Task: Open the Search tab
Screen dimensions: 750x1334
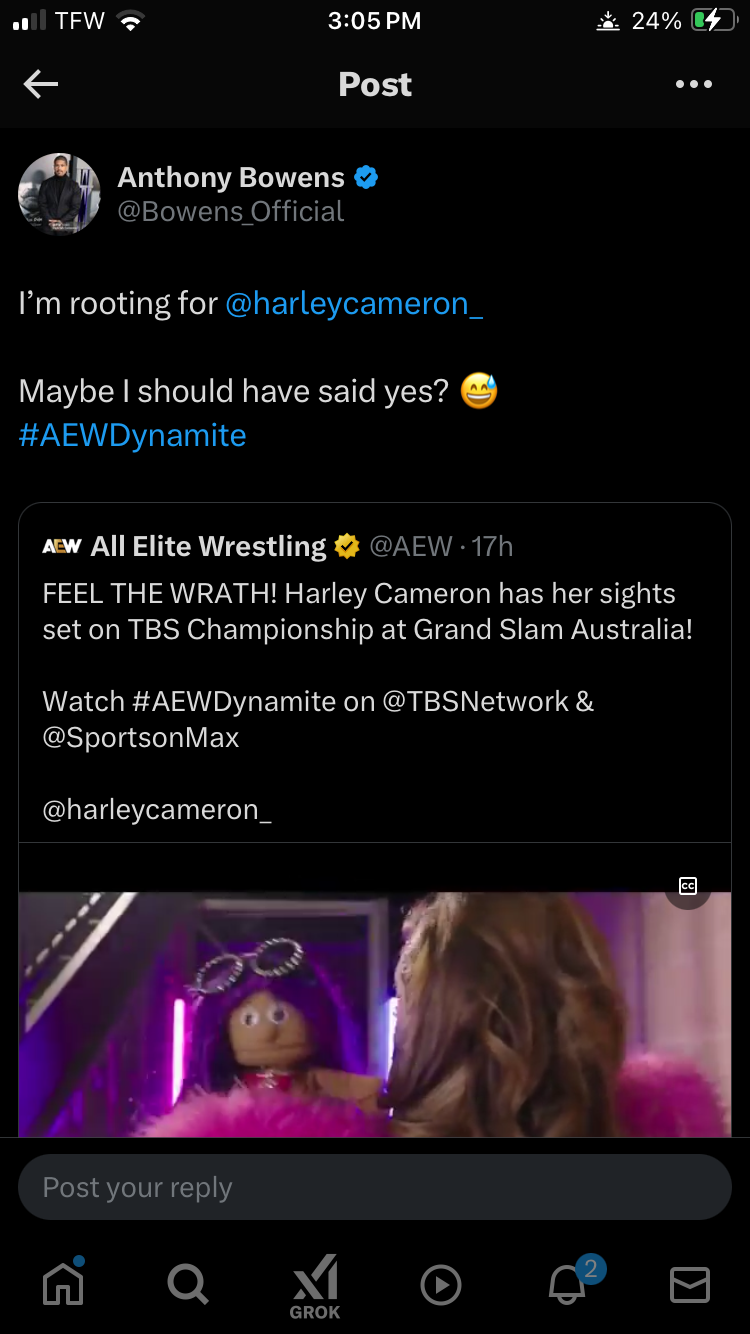Action: (x=187, y=1284)
